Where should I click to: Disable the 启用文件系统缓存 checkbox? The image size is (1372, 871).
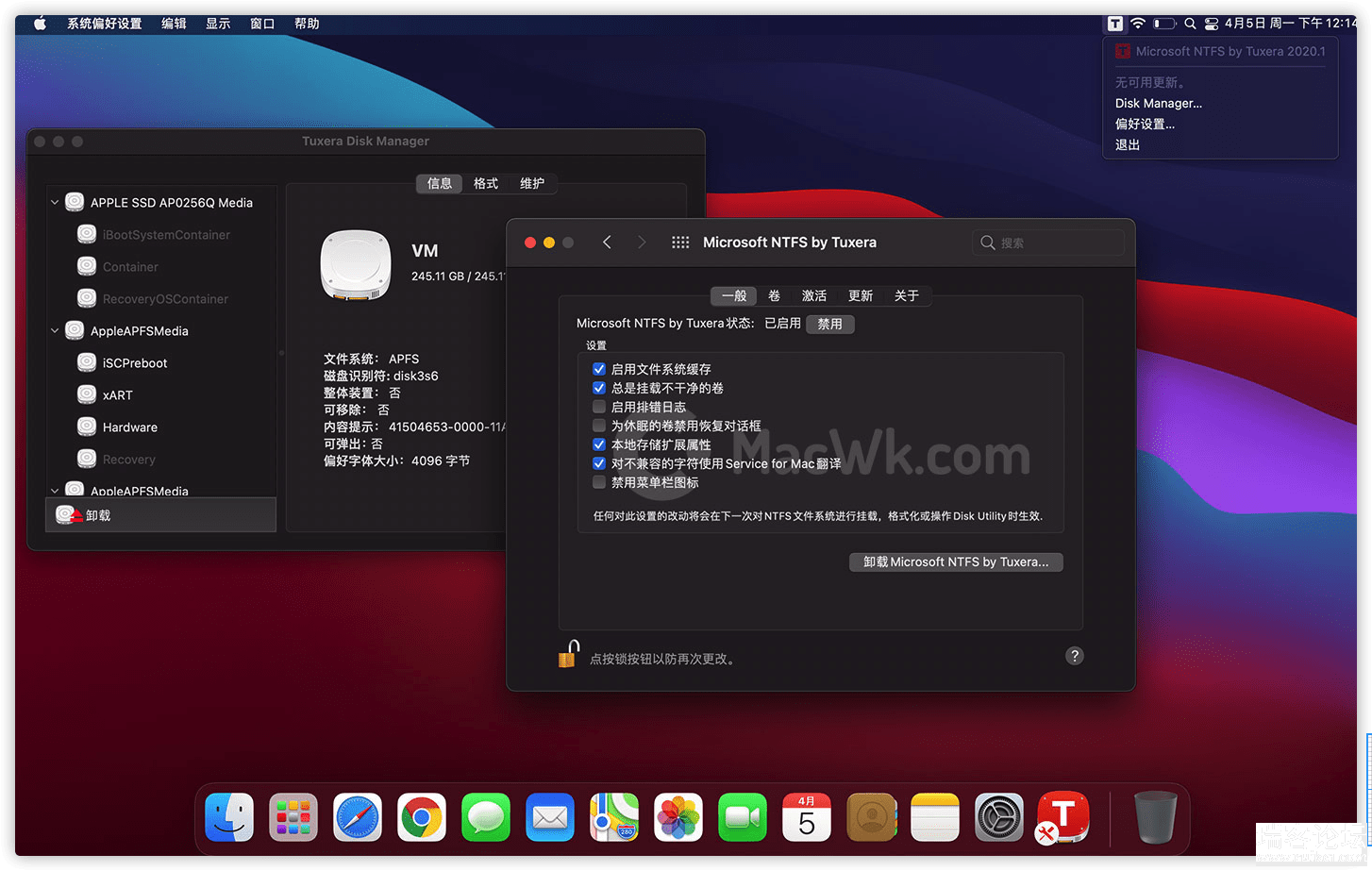598,369
